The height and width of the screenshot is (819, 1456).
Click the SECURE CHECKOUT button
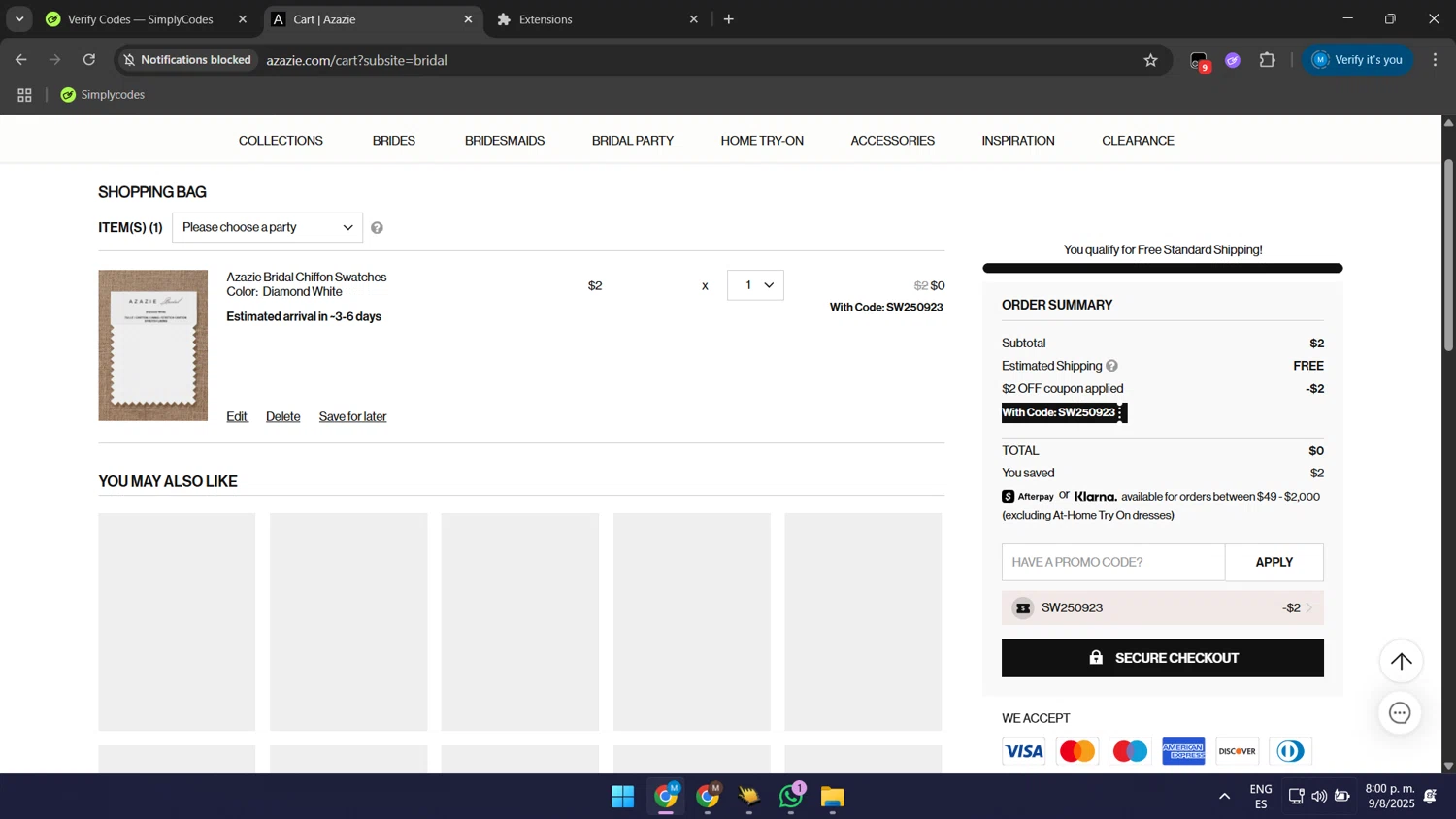1163,658
